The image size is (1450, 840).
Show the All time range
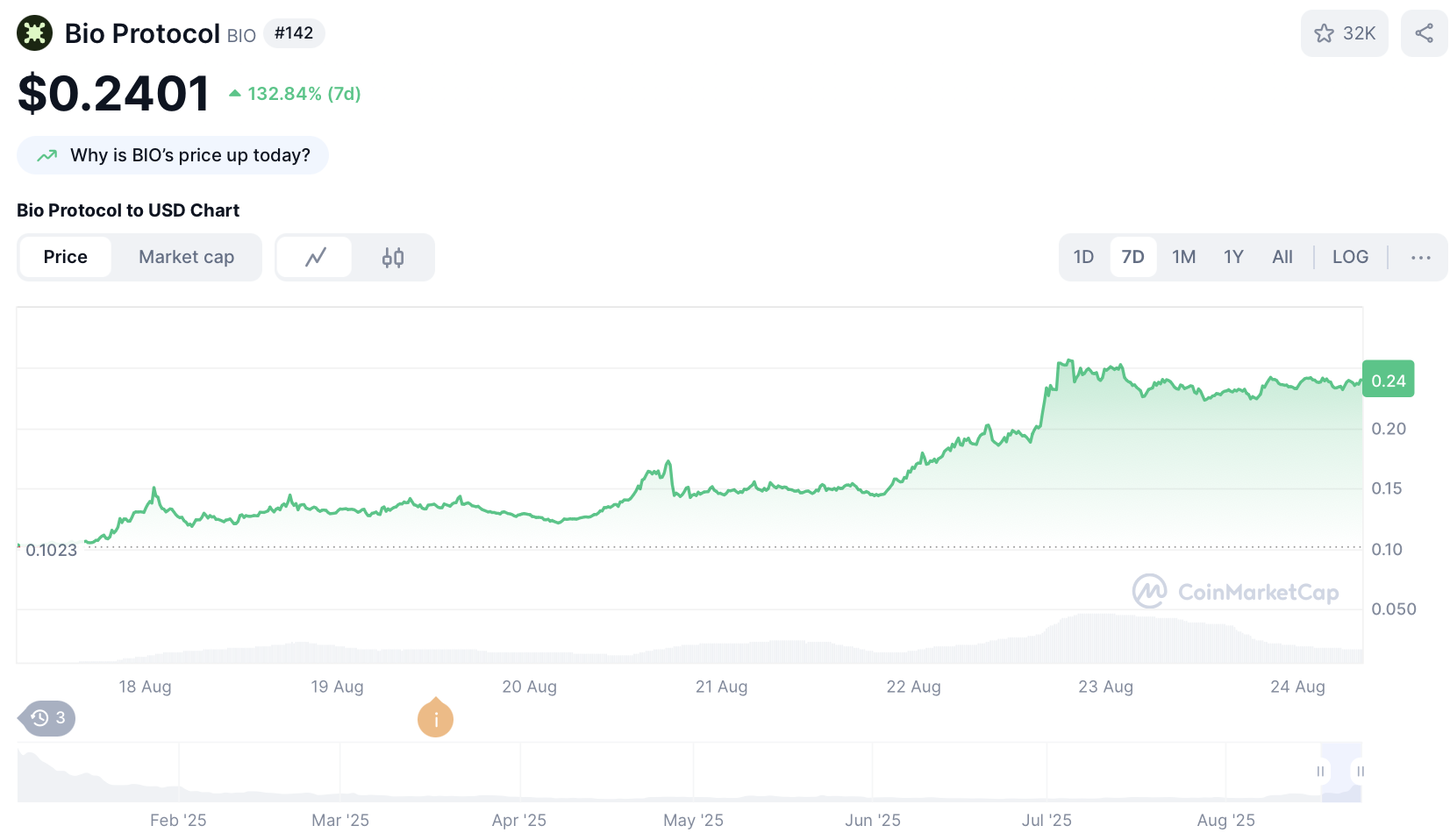pos(1282,257)
